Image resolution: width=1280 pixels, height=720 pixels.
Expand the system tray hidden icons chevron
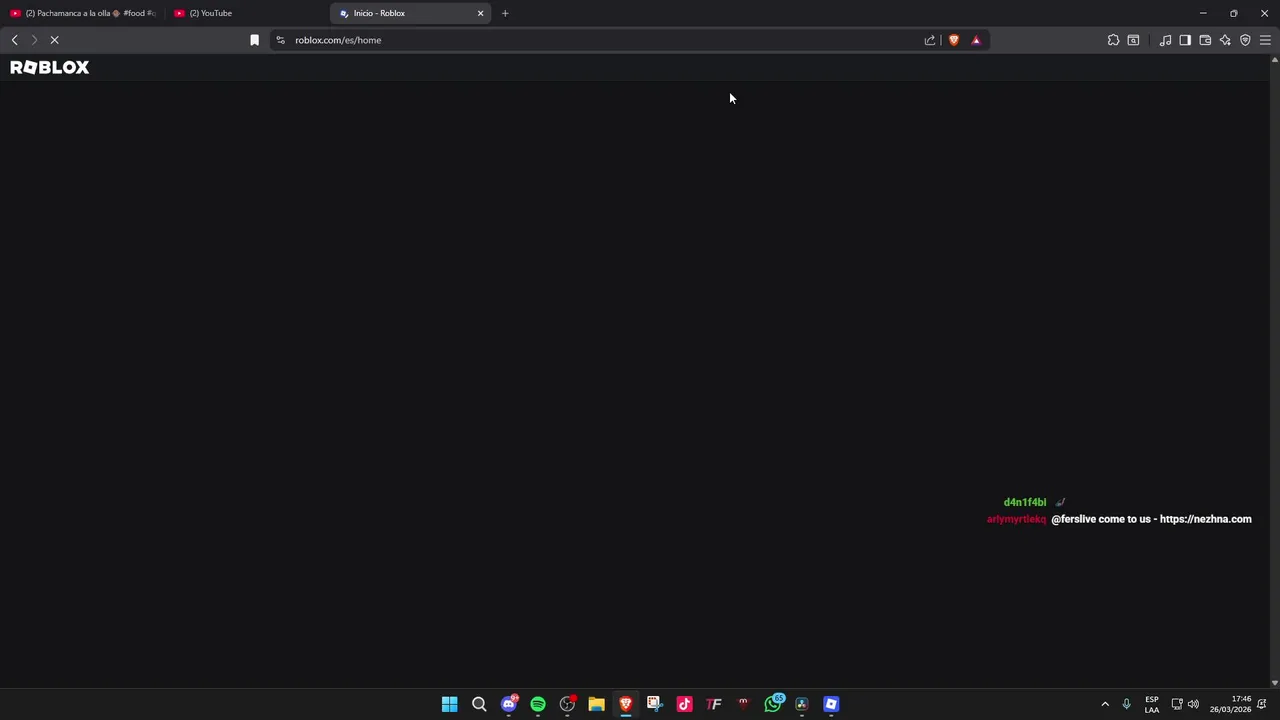pos(1105,704)
